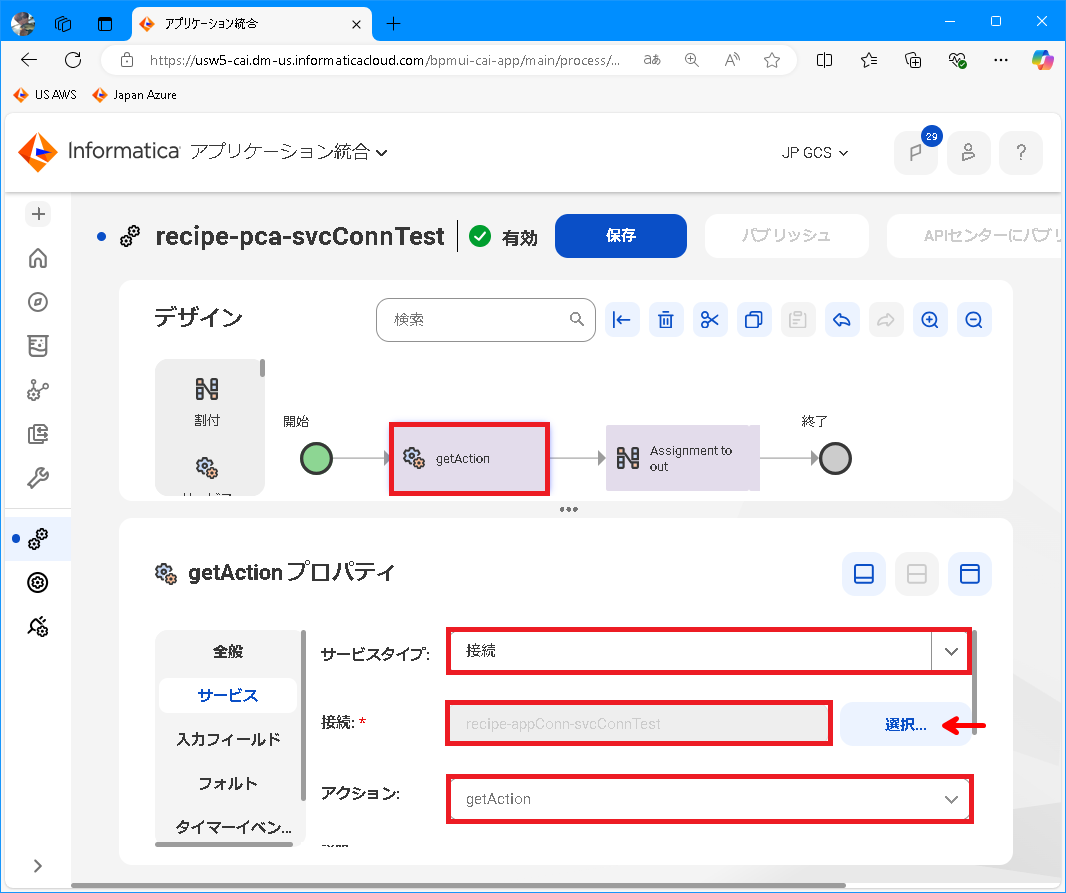Expand the left sidebar with bottom chevron

click(x=38, y=866)
